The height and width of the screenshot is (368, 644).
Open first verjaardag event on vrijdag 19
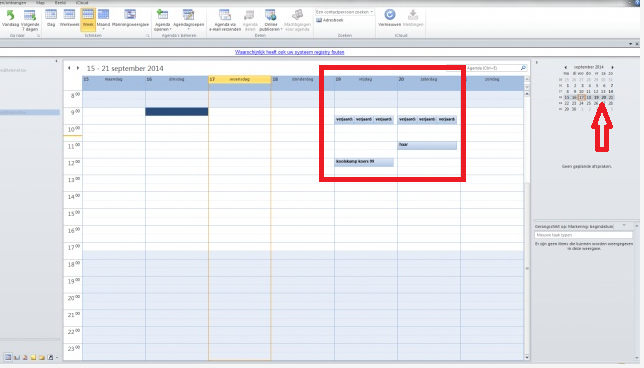(x=344, y=120)
